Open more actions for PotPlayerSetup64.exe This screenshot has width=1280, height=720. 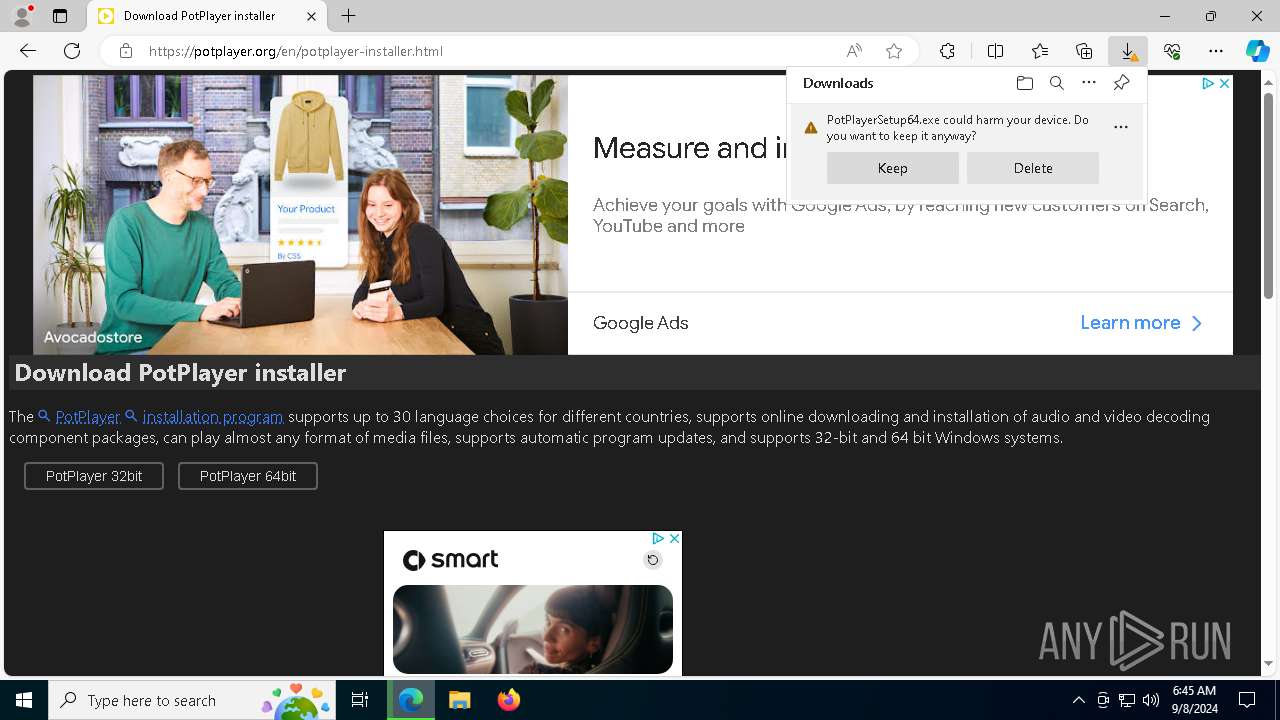tap(1121, 127)
